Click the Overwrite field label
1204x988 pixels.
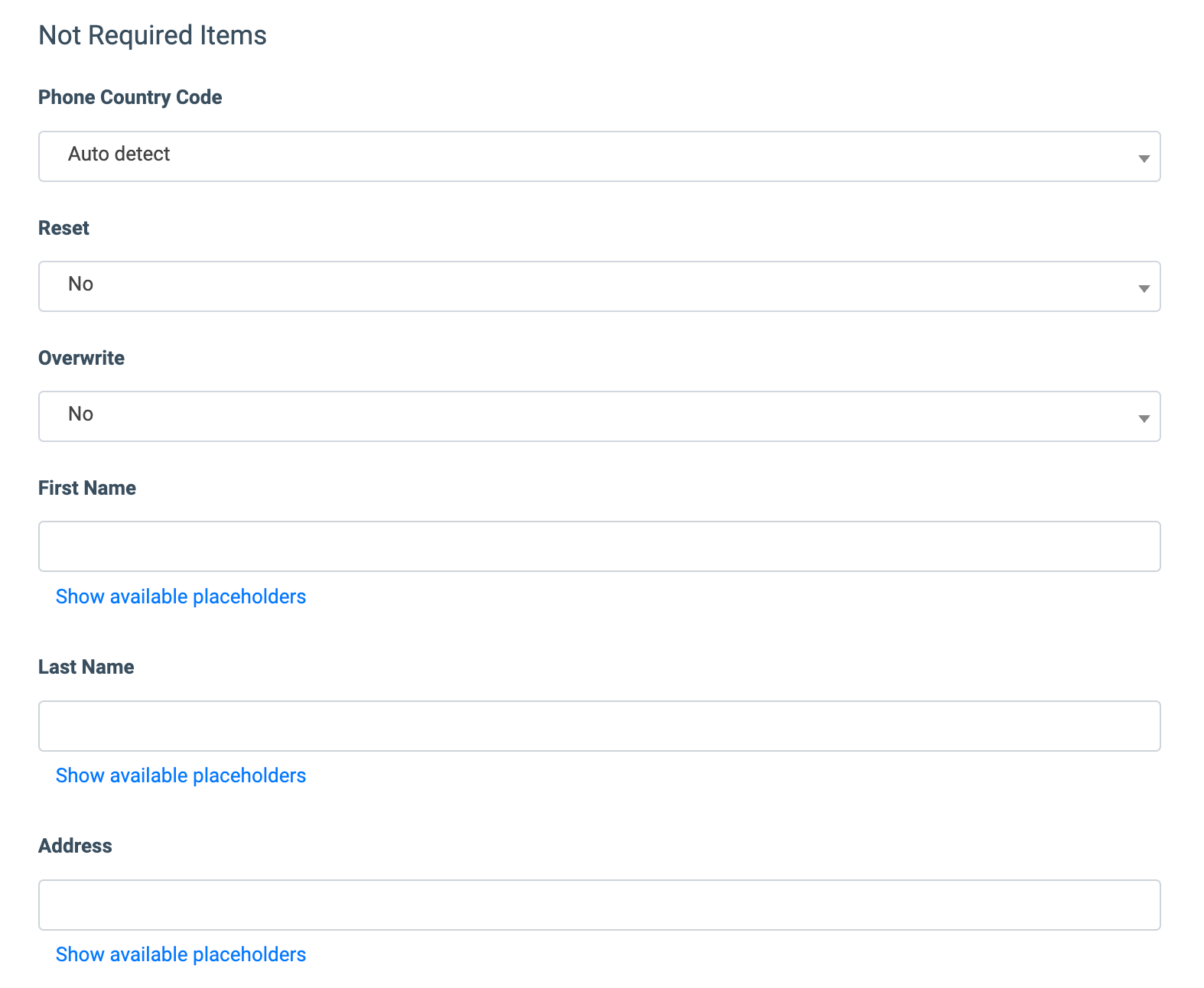point(81,358)
